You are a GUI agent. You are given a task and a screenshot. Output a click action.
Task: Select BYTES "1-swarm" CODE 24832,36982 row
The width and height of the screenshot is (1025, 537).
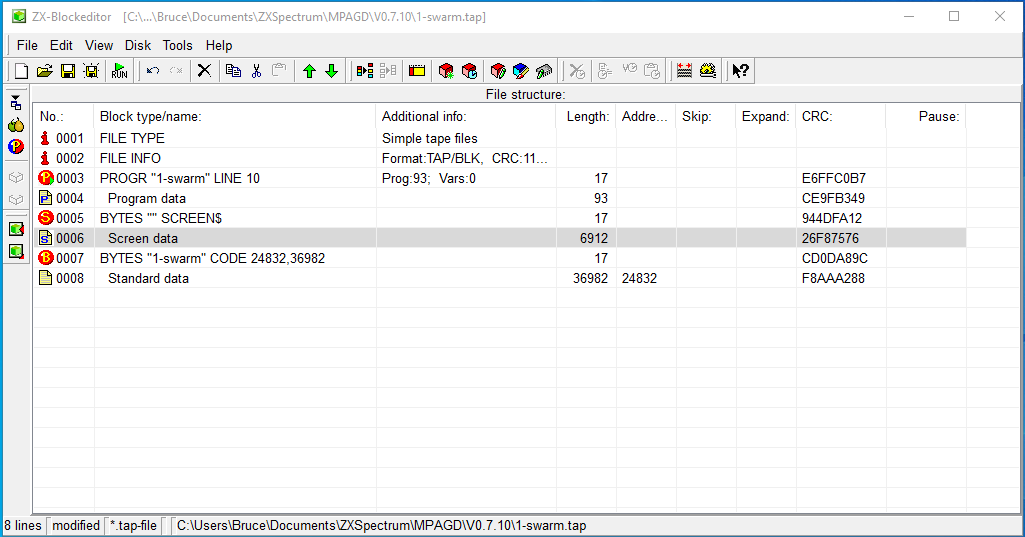click(499, 258)
